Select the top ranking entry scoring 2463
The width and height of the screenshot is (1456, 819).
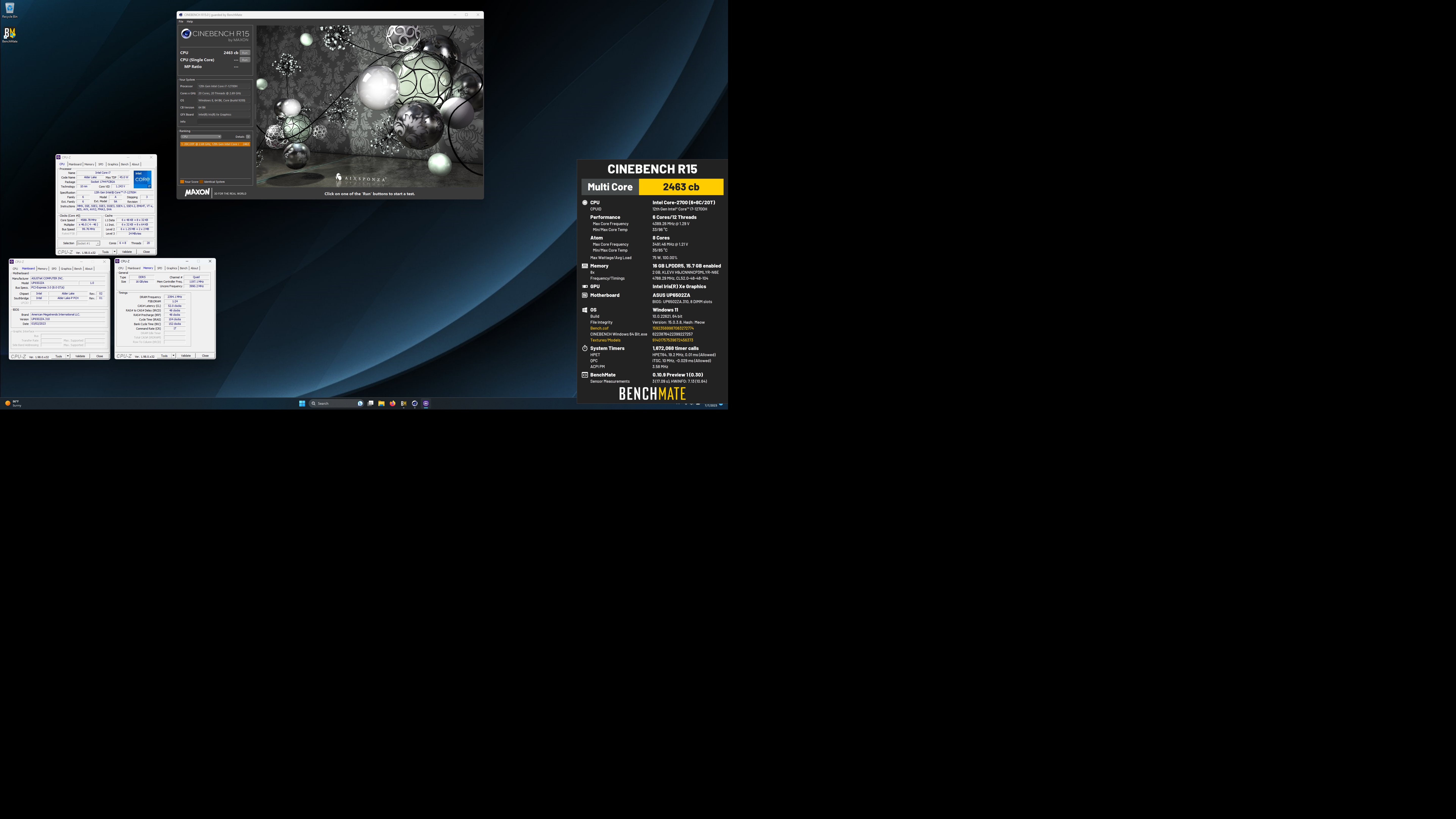point(215,144)
